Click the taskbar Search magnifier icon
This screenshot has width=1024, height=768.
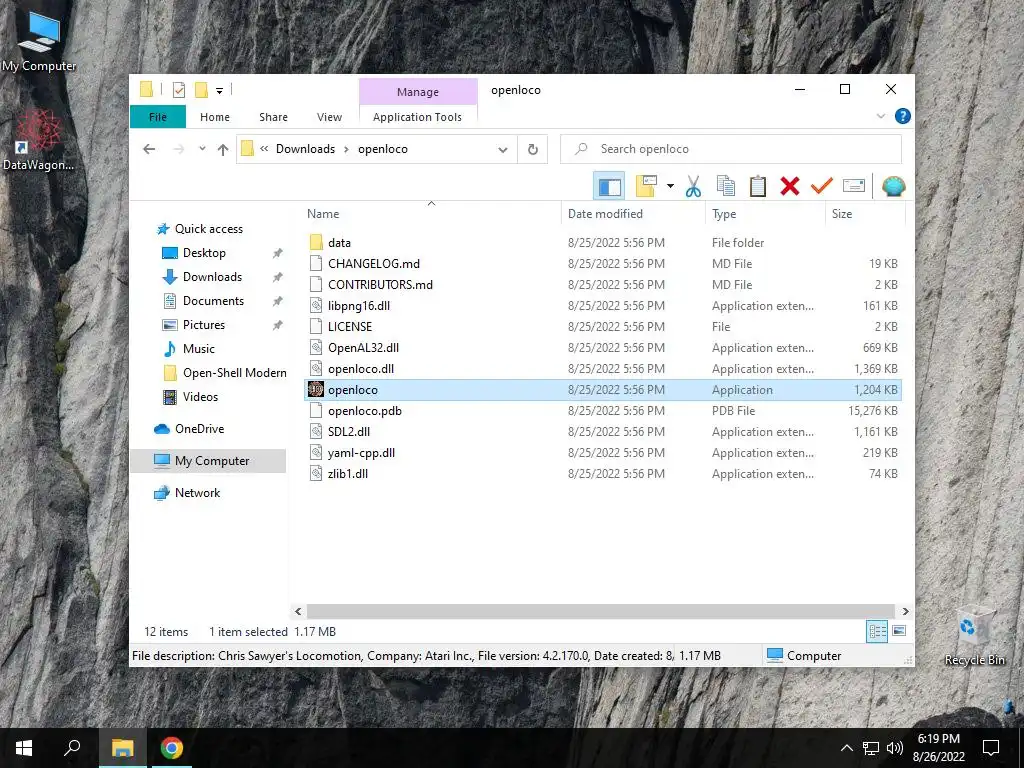pyautogui.click(x=72, y=748)
